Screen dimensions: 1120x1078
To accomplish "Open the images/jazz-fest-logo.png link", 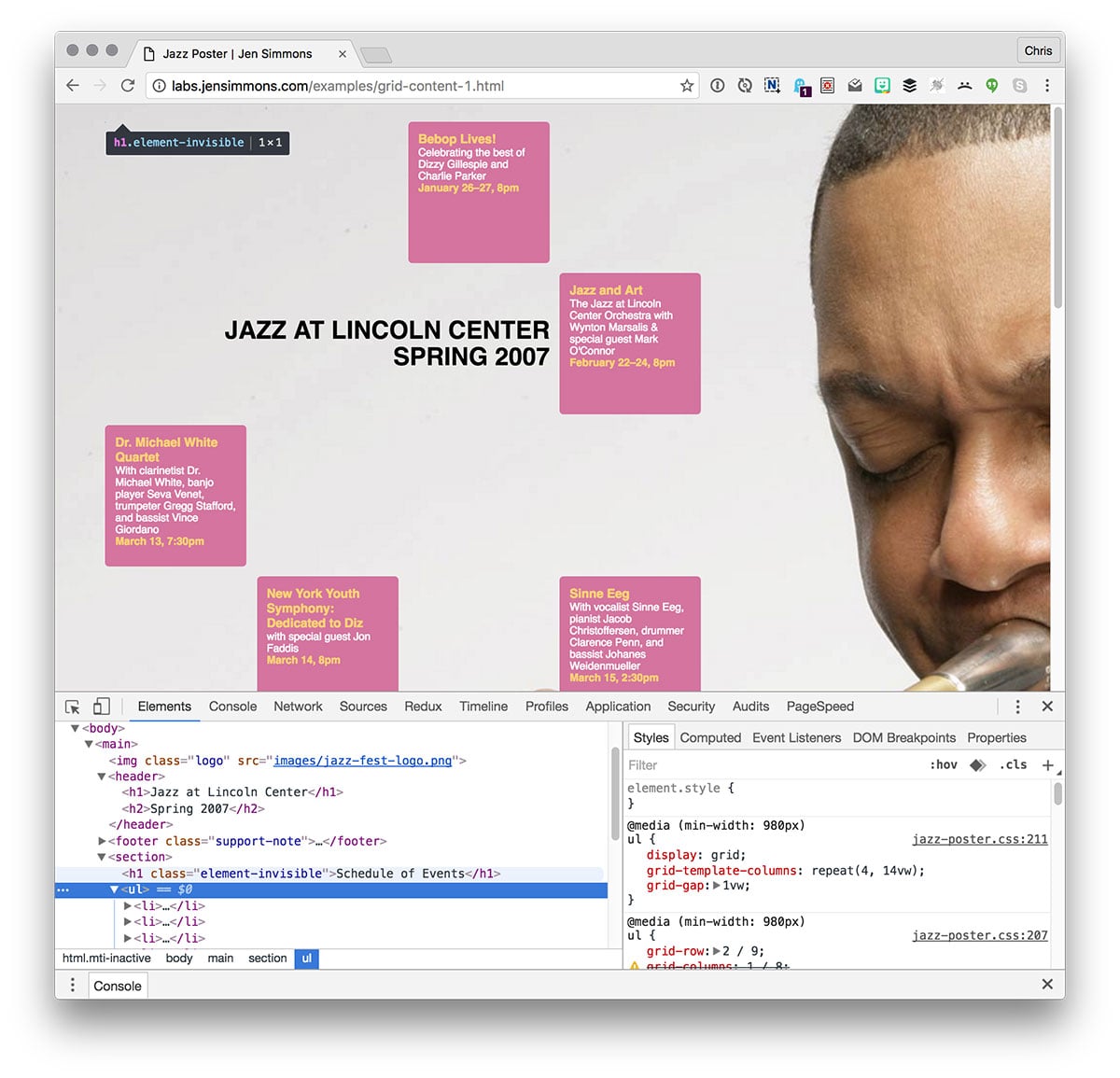I will 362,761.
